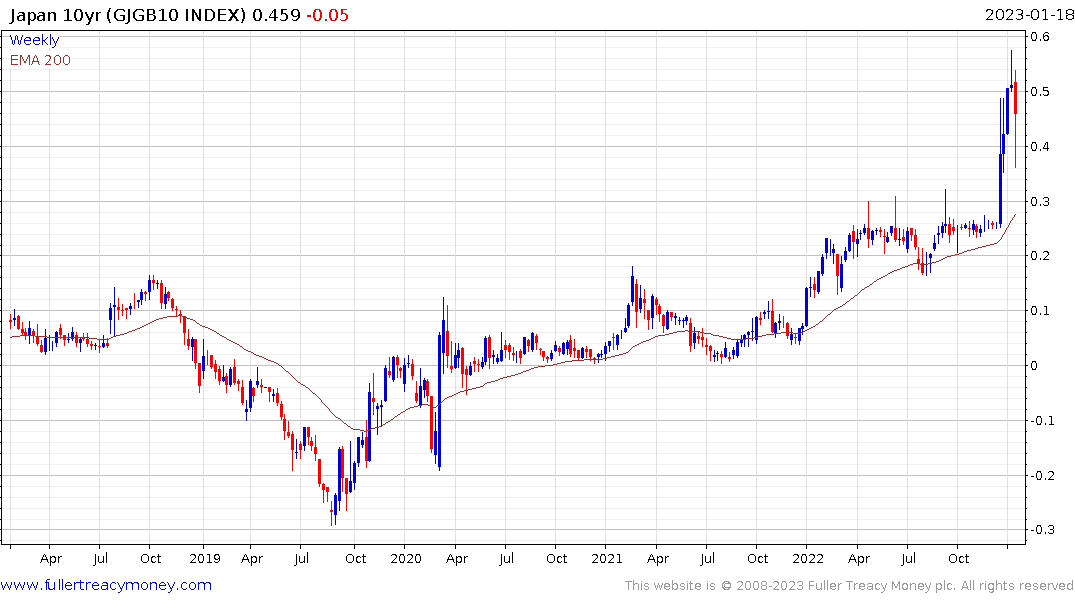The height and width of the screenshot is (600, 1075).
Task: Click the '2021' x-axis label
Action: pyautogui.click(x=607, y=558)
